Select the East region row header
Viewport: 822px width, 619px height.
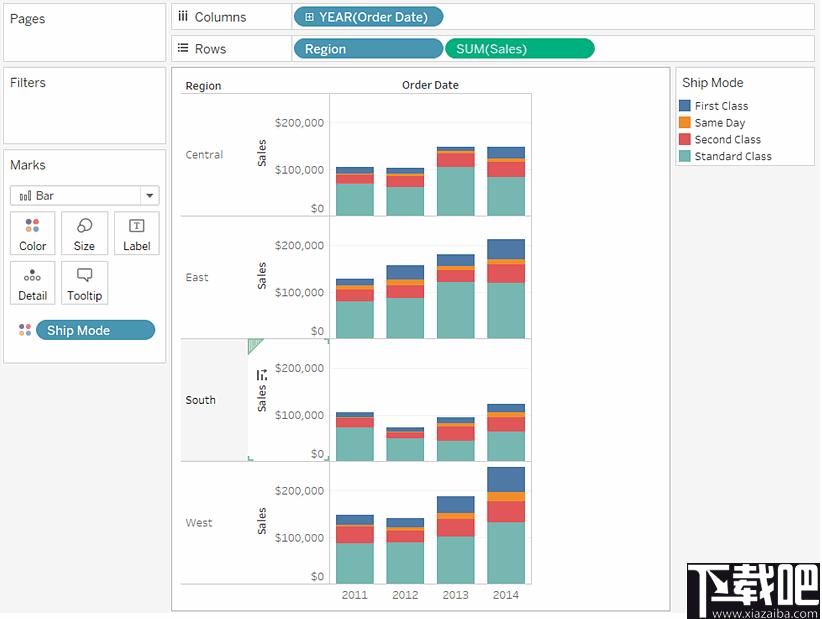point(197,277)
